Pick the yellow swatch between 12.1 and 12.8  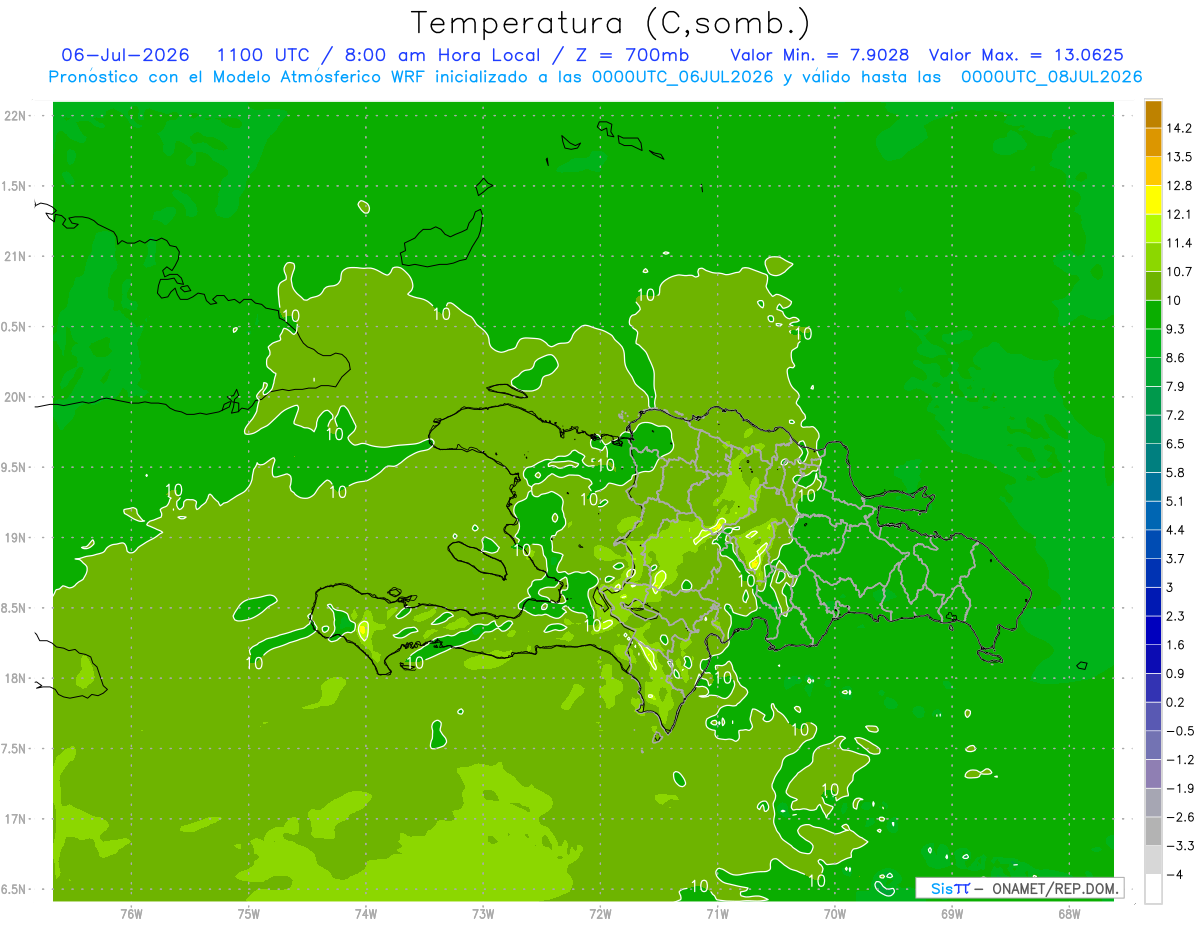pos(1153,200)
